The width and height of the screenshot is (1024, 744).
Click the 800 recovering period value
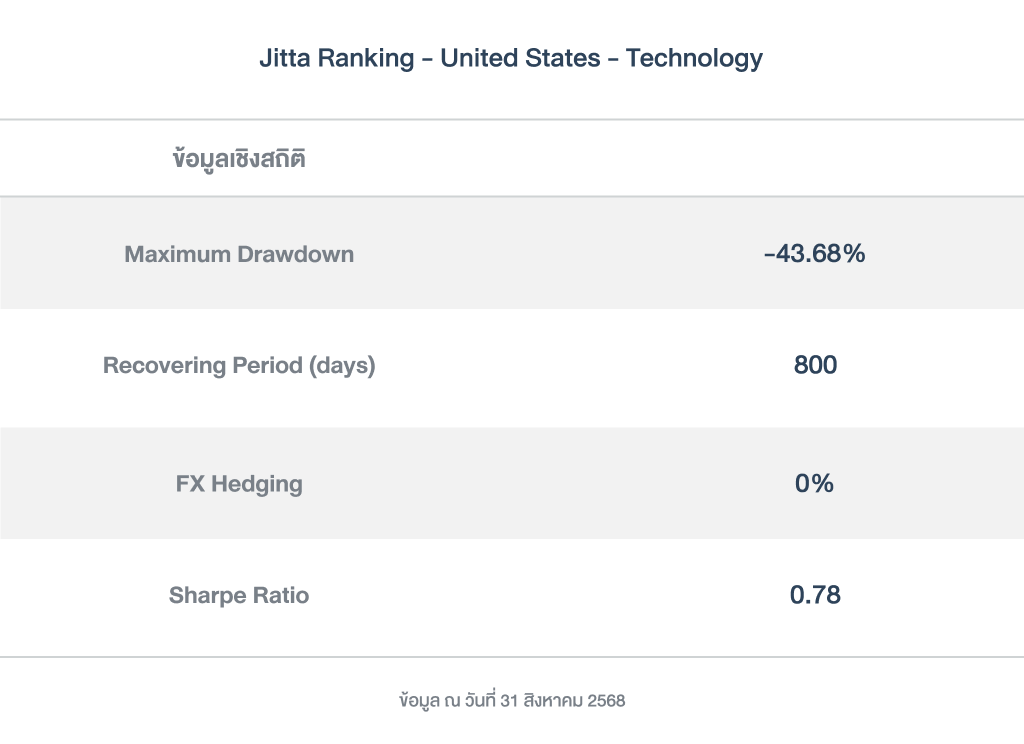815,366
